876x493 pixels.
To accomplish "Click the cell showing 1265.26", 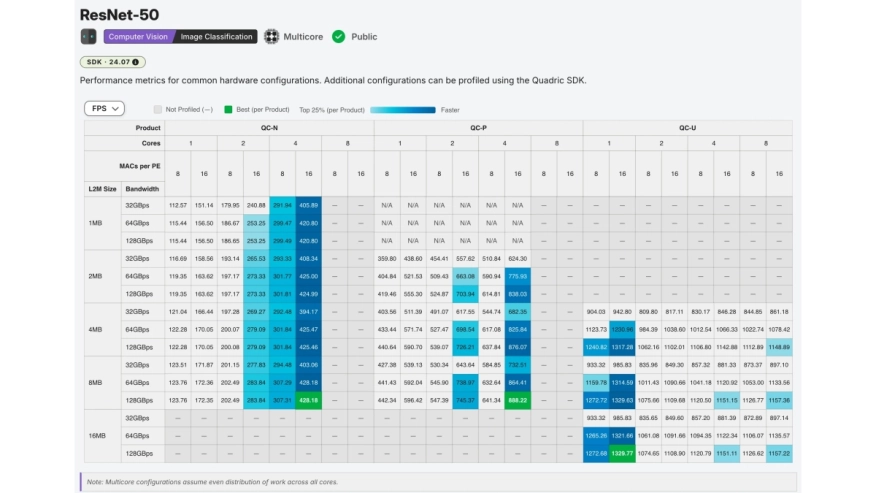I will tap(596, 435).
